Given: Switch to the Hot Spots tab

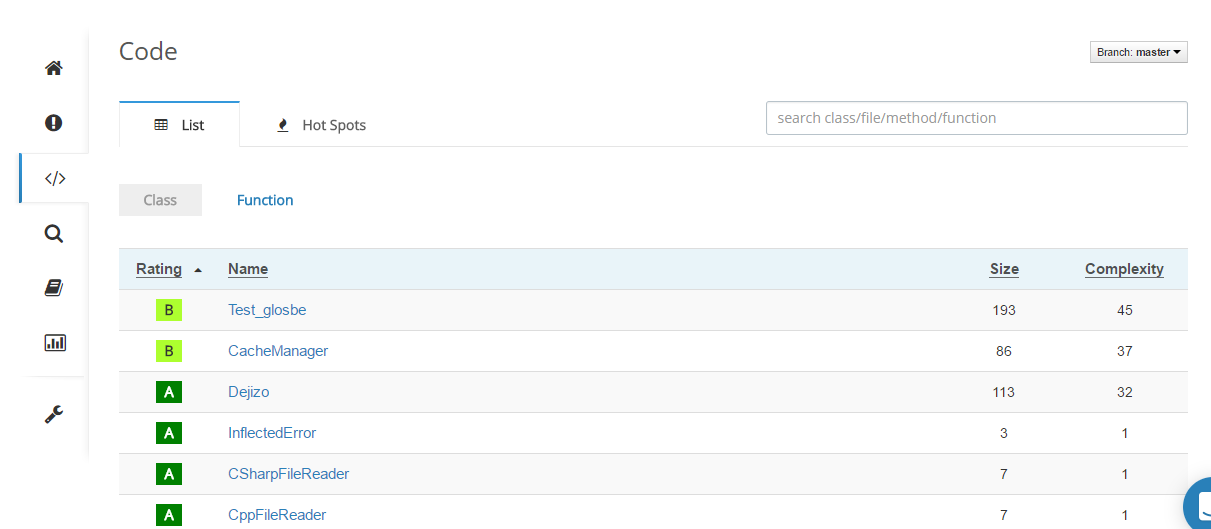Looking at the screenshot, I should pyautogui.click(x=321, y=125).
